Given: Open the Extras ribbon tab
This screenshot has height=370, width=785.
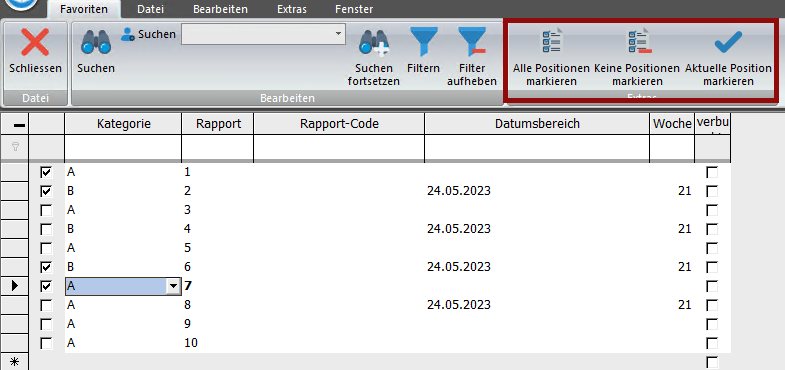Looking at the screenshot, I should tap(292, 9).
